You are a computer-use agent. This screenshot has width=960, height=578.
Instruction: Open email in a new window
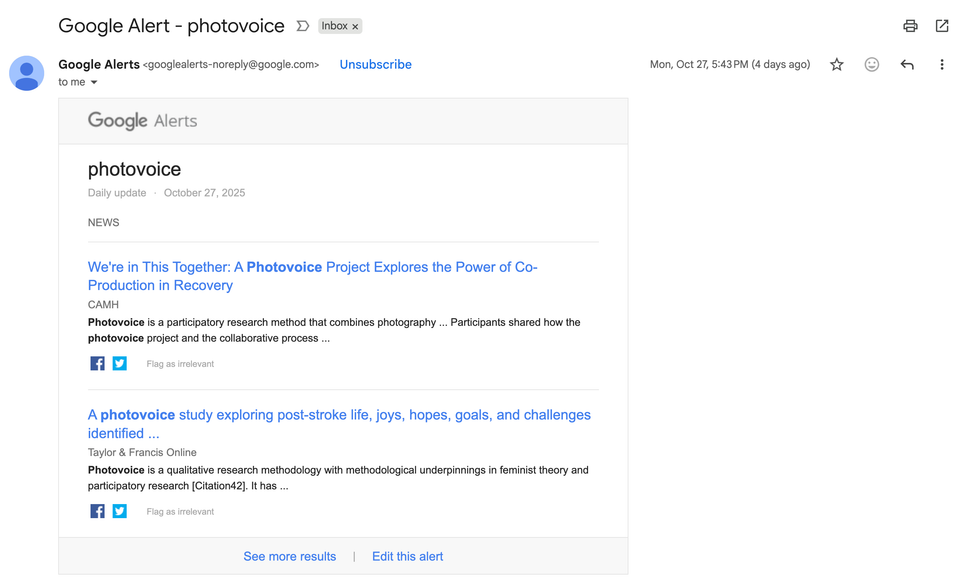(x=941, y=26)
